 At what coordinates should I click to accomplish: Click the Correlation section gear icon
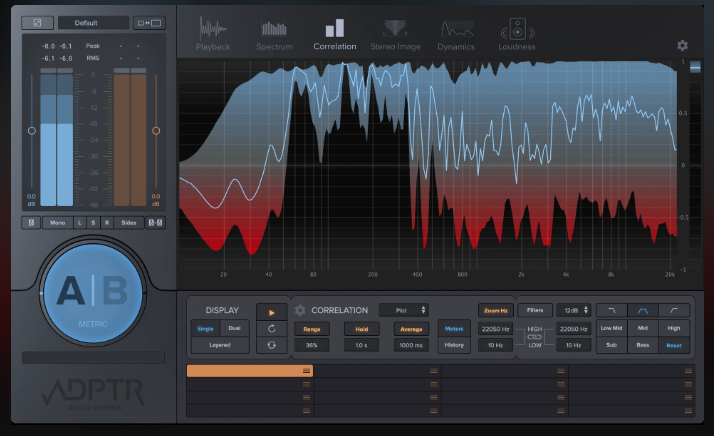299,310
